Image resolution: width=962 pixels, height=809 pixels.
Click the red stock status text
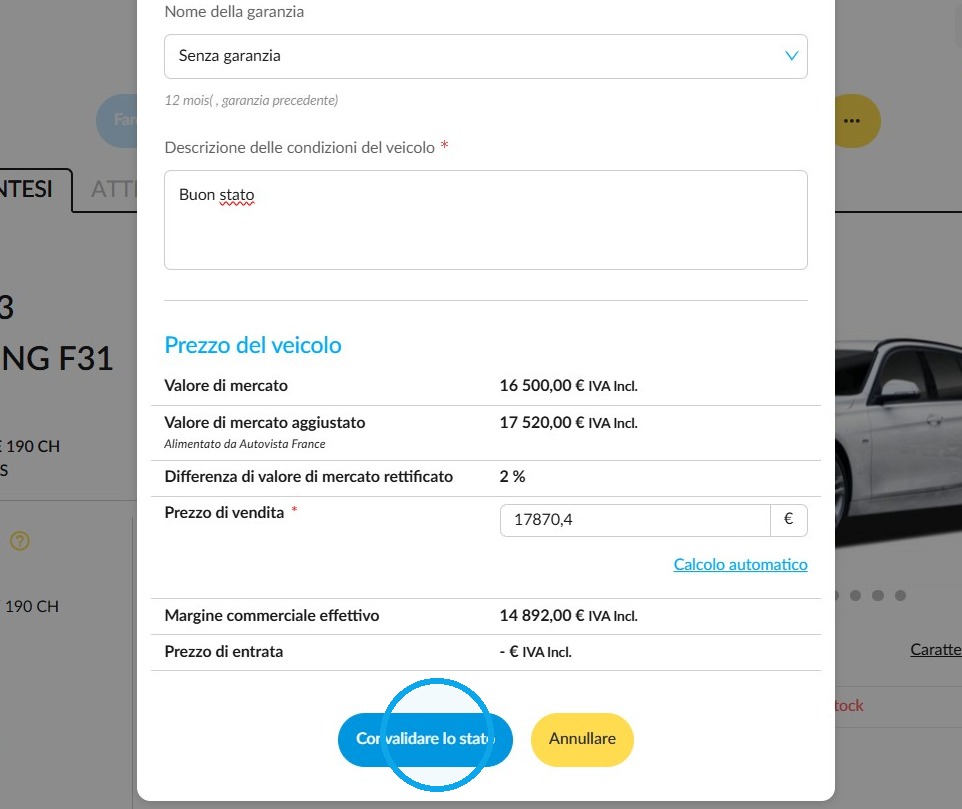coord(849,705)
